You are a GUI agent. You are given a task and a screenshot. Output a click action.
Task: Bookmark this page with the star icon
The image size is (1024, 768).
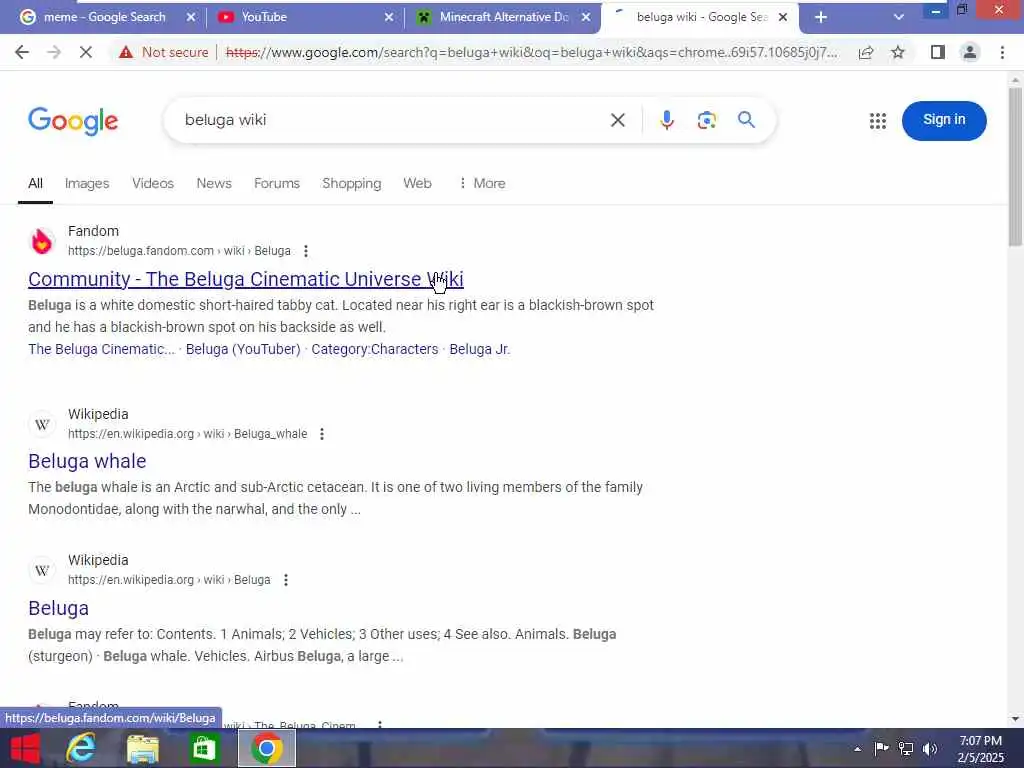(898, 52)
